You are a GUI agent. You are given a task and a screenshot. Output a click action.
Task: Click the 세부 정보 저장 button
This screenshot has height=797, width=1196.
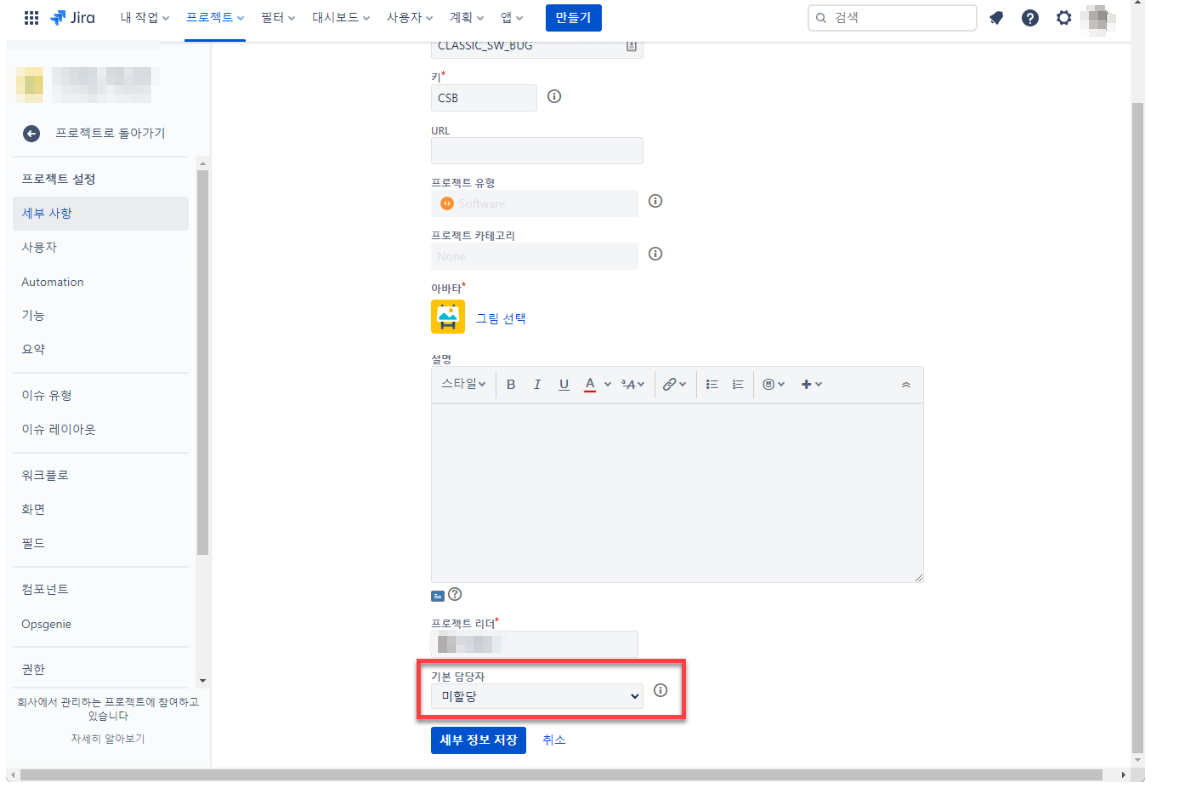(x=478, y=740)
